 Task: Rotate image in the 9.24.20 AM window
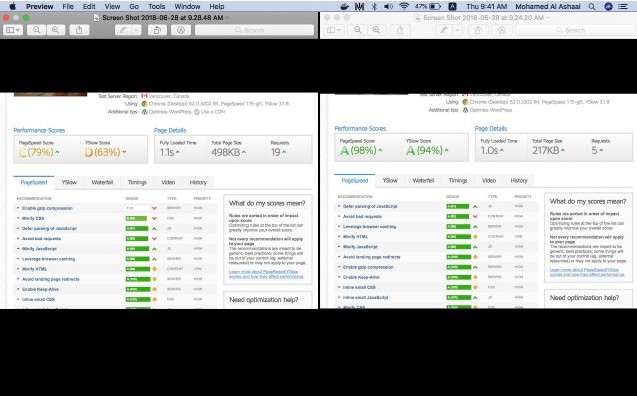478,30
